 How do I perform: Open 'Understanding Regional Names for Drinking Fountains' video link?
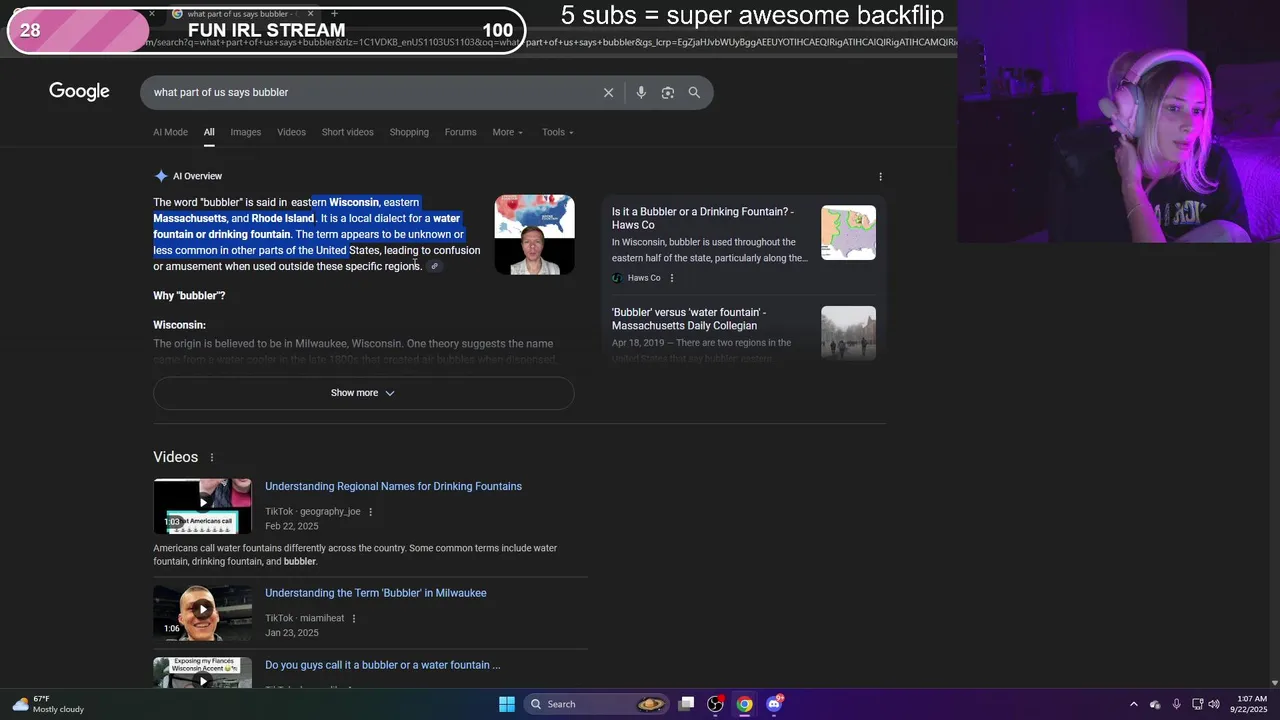pyautogui.click(x=393, y=486)
